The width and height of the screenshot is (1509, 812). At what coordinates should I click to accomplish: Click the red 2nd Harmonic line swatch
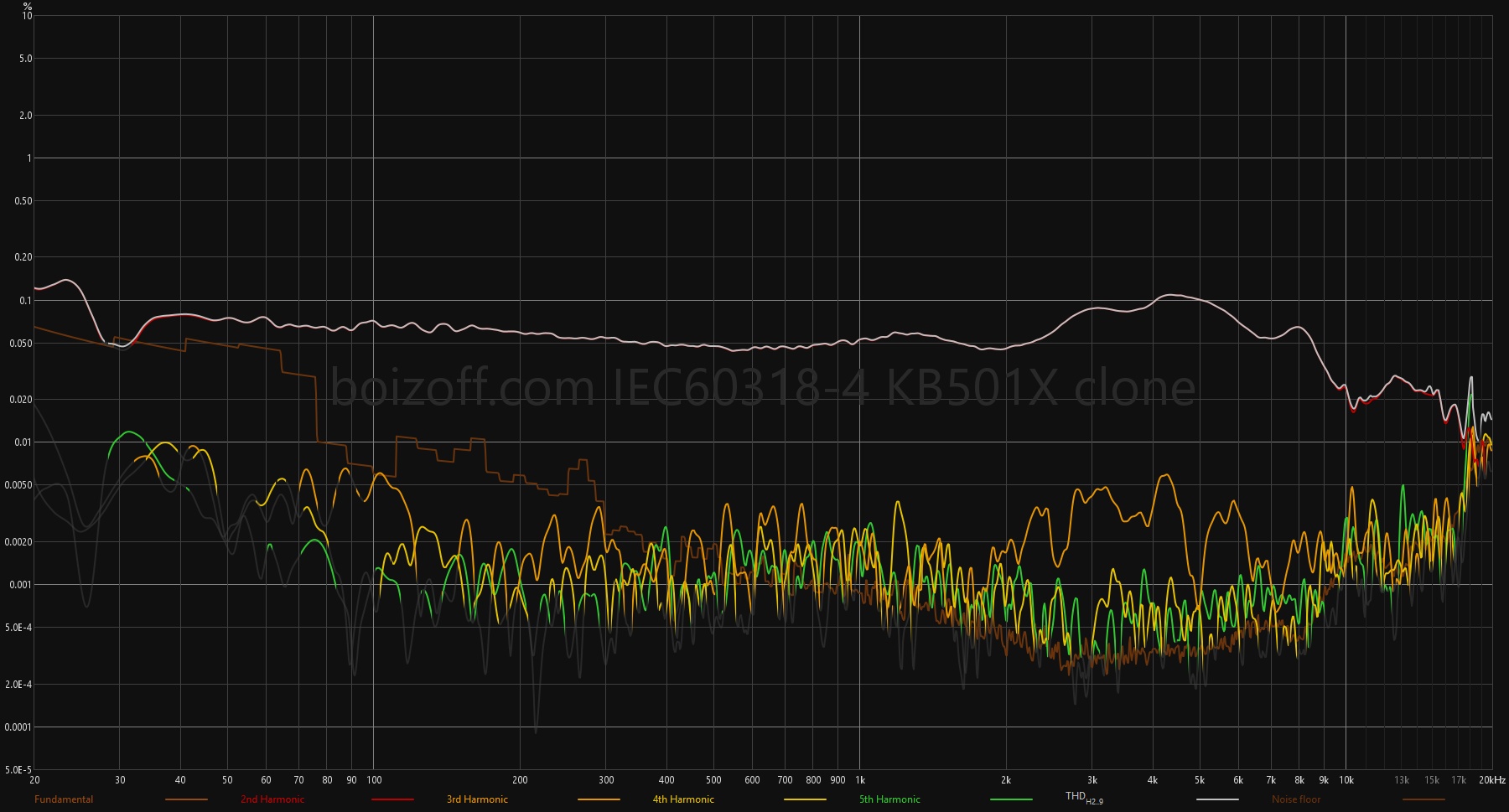[392, 799]
